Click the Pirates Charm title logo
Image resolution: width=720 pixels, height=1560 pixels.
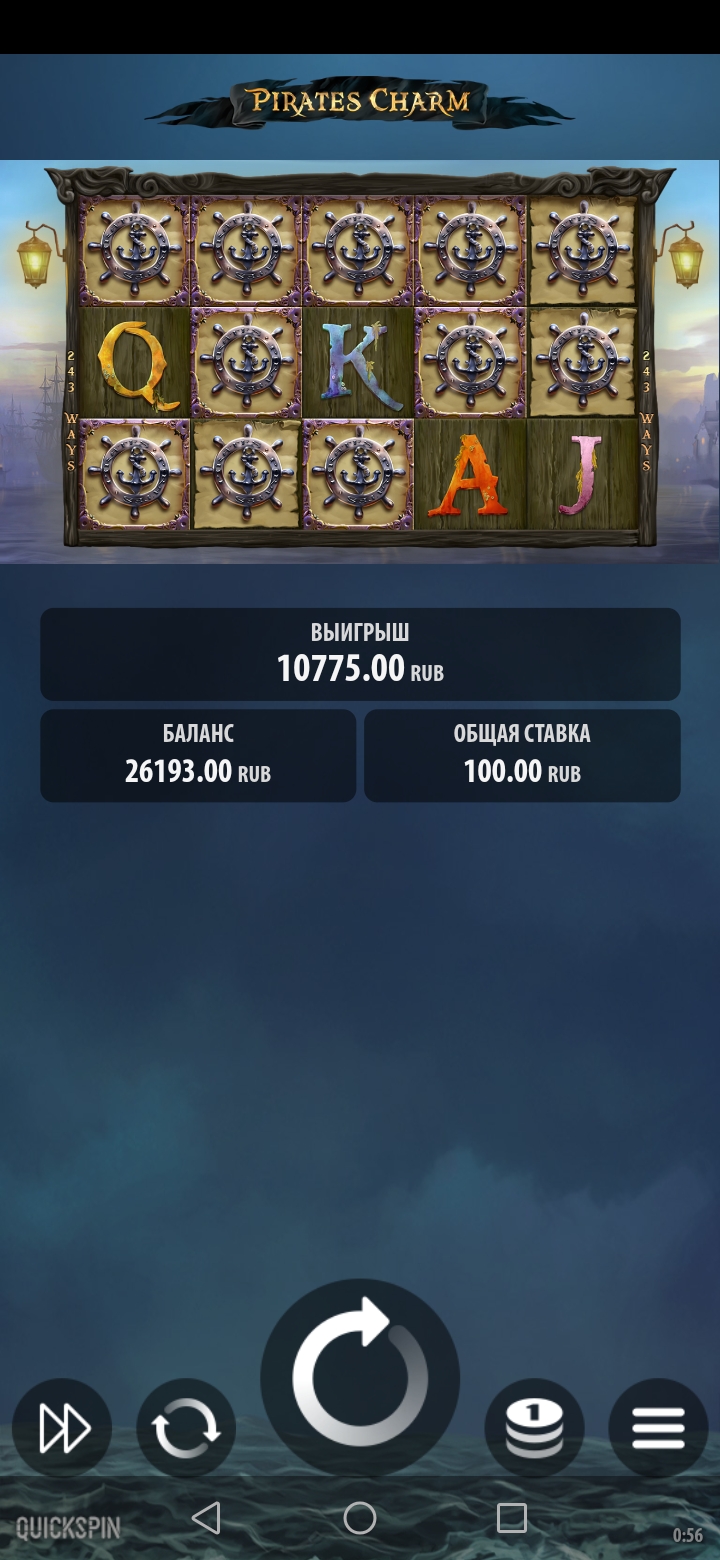click(x=360, y=101)
